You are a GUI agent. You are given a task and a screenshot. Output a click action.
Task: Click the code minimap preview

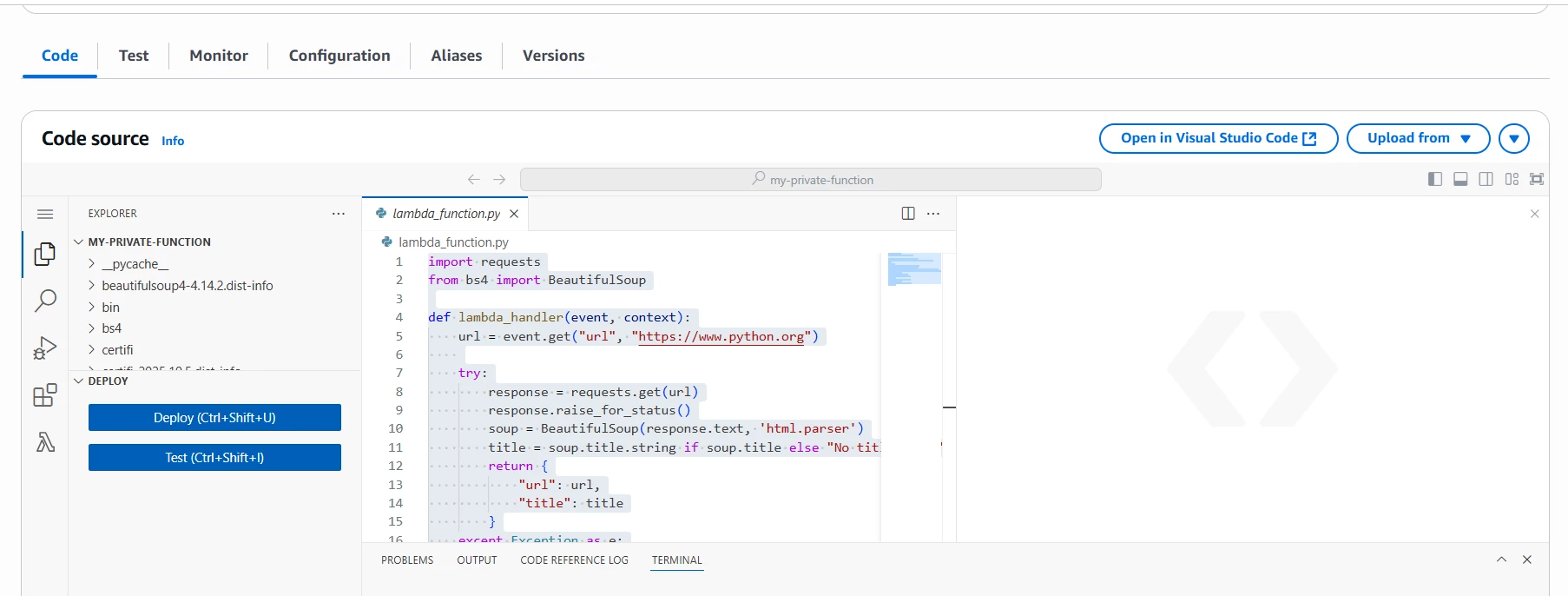pyautogui.click(x=913, y=269)
